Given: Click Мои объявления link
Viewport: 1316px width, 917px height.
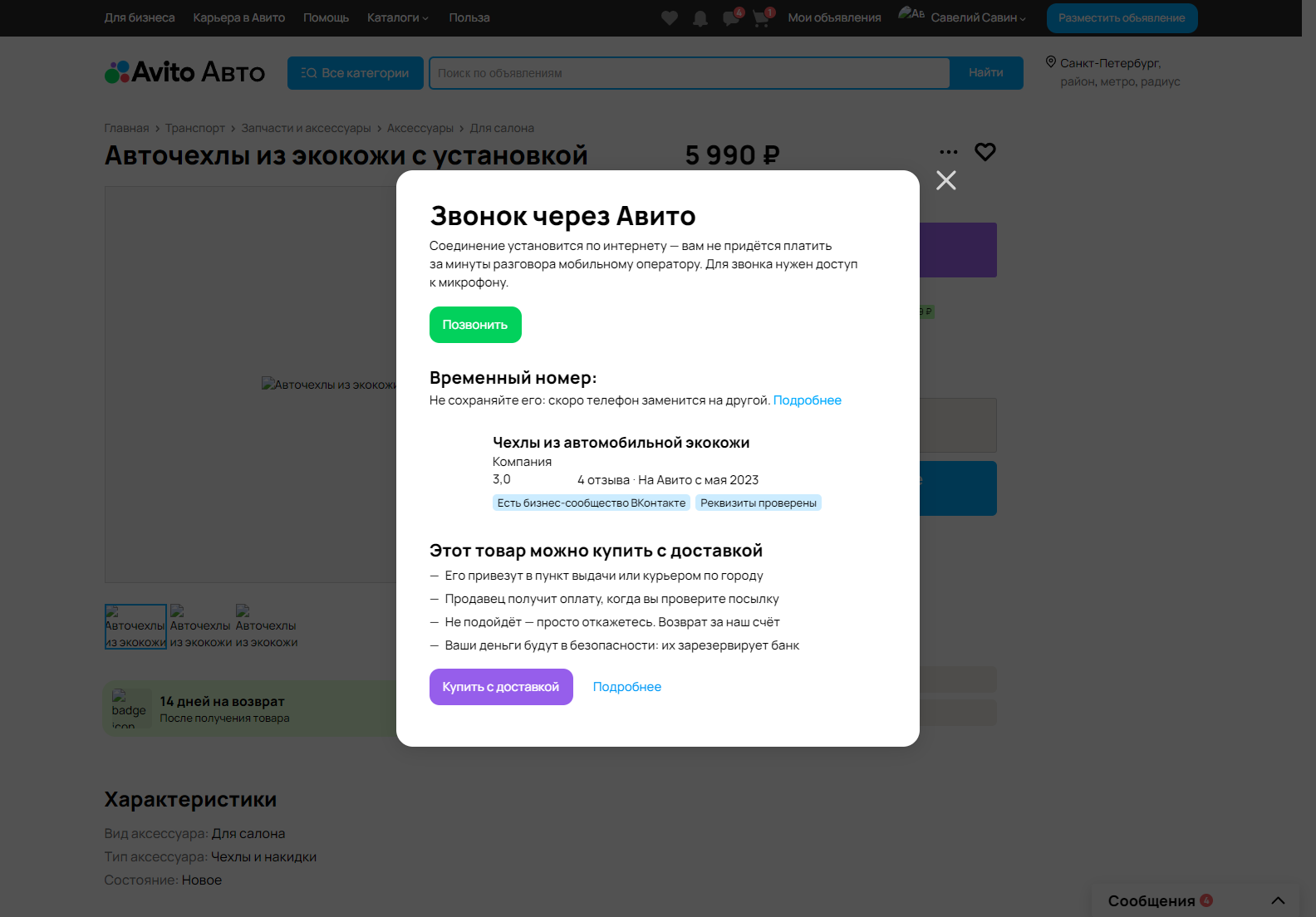Looking at the screenshot, I should click(x=834, y=17).
